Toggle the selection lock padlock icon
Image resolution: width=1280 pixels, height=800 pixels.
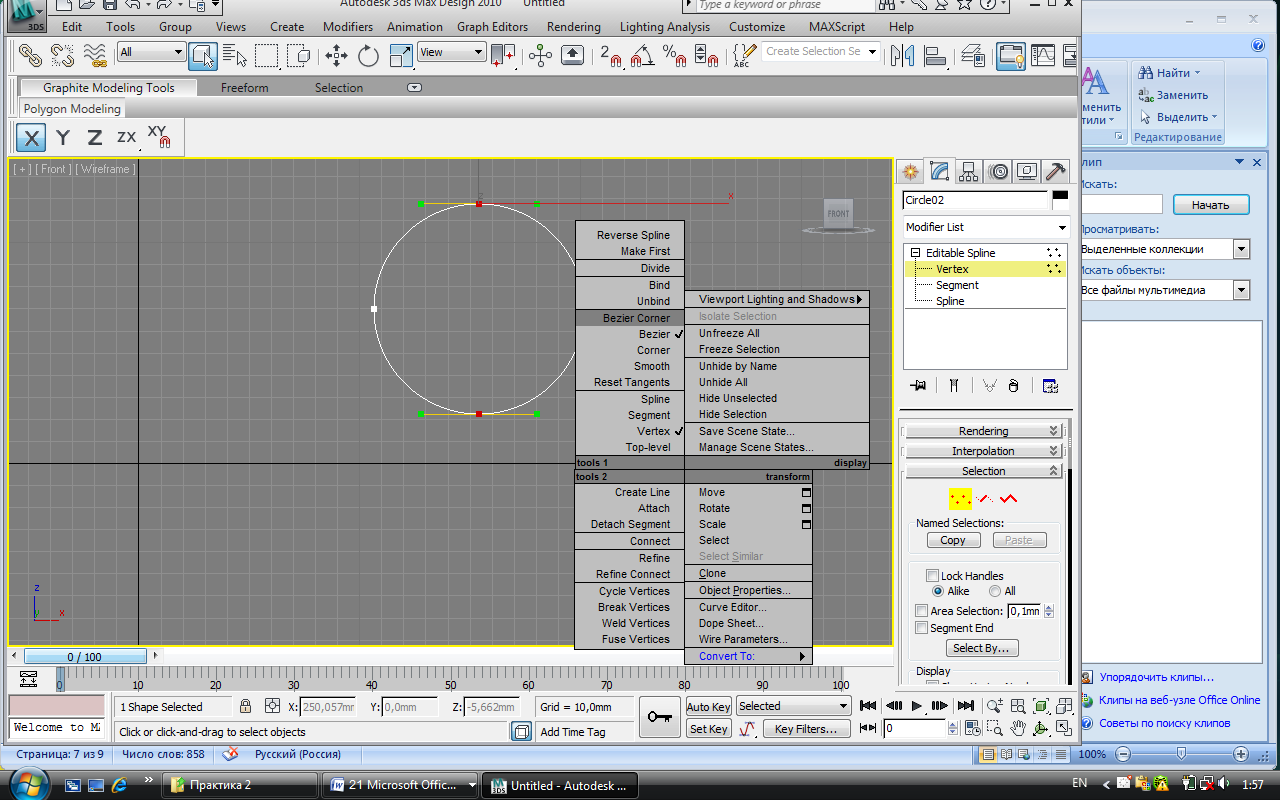[245, 706]
